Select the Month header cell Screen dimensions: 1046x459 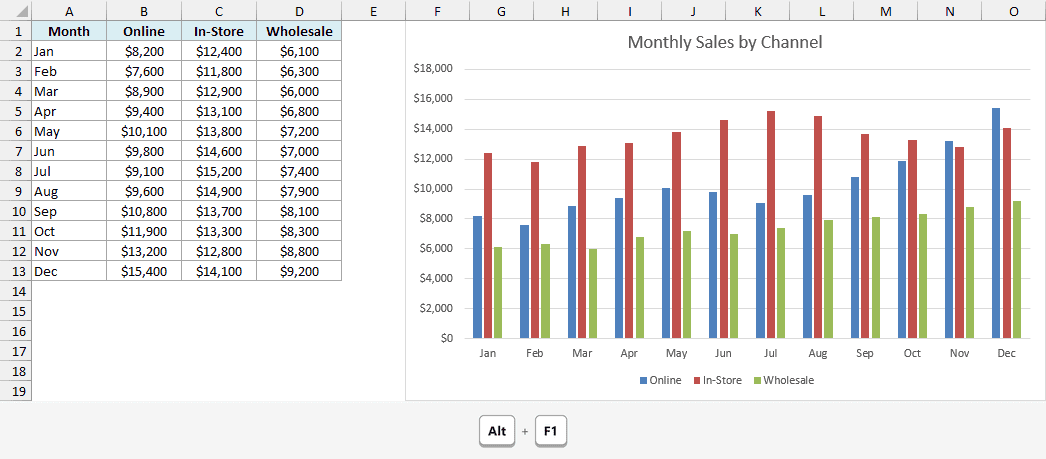coord(69,31)
